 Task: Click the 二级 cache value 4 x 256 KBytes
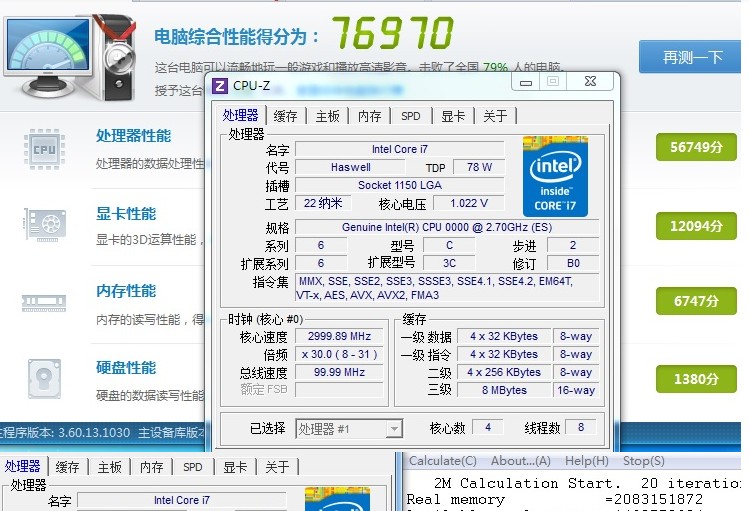[x=504, y=372]
